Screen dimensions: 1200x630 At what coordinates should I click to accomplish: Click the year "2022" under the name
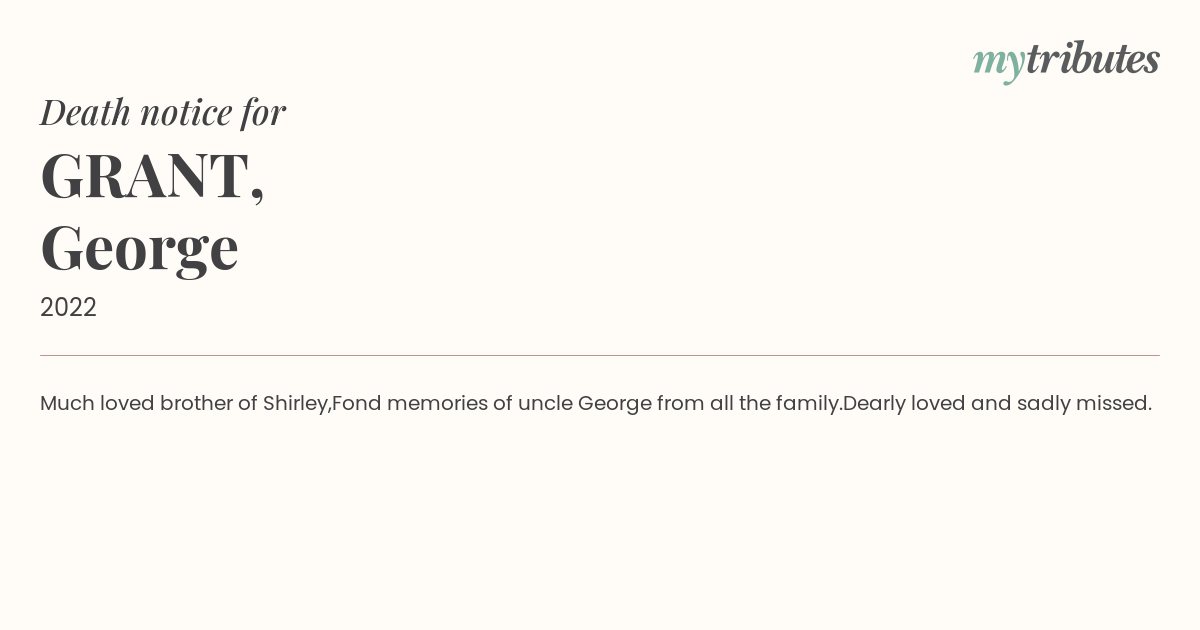[68, 307]
